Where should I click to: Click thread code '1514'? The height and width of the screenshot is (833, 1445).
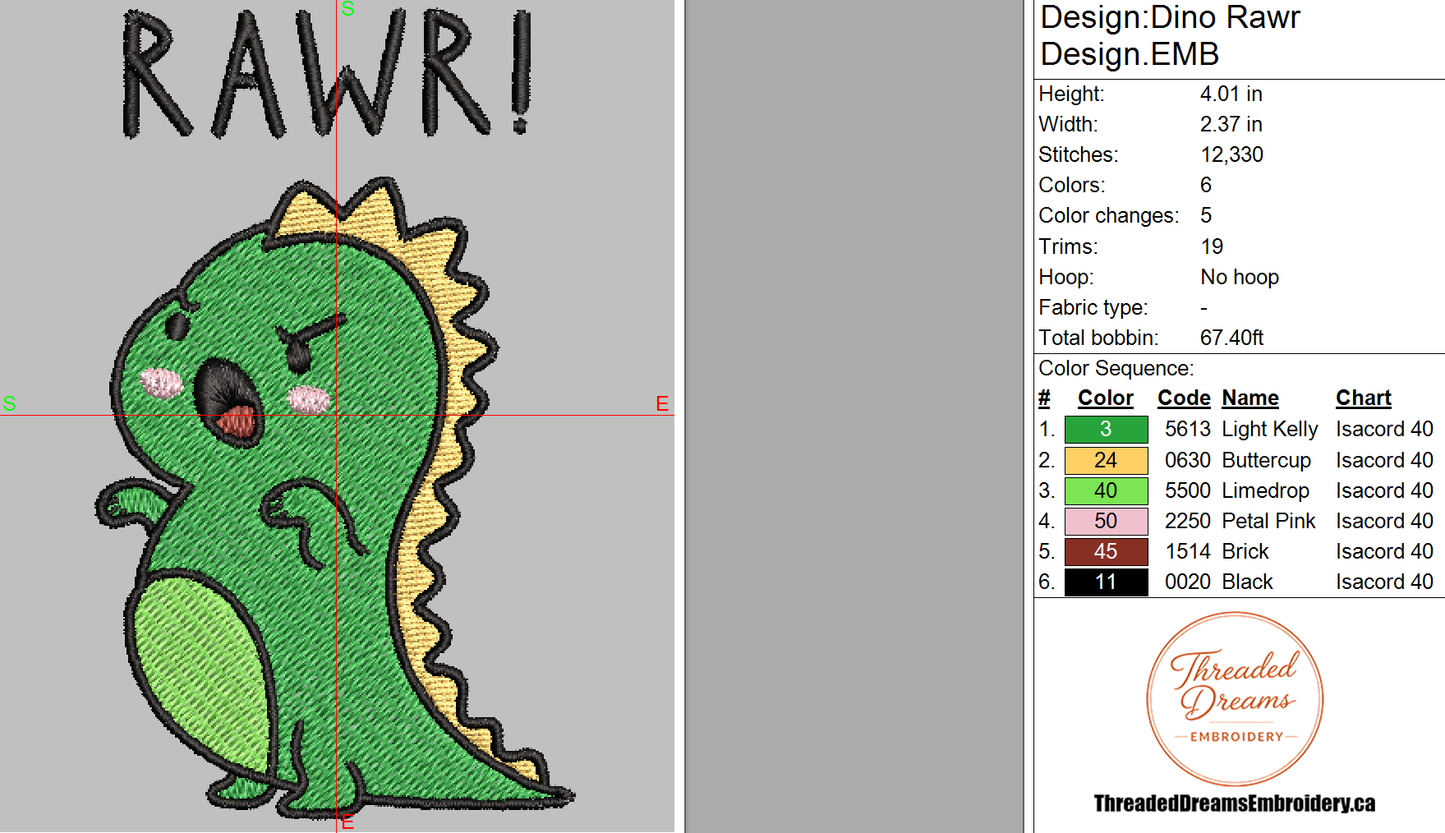[x=1188, y=551]
